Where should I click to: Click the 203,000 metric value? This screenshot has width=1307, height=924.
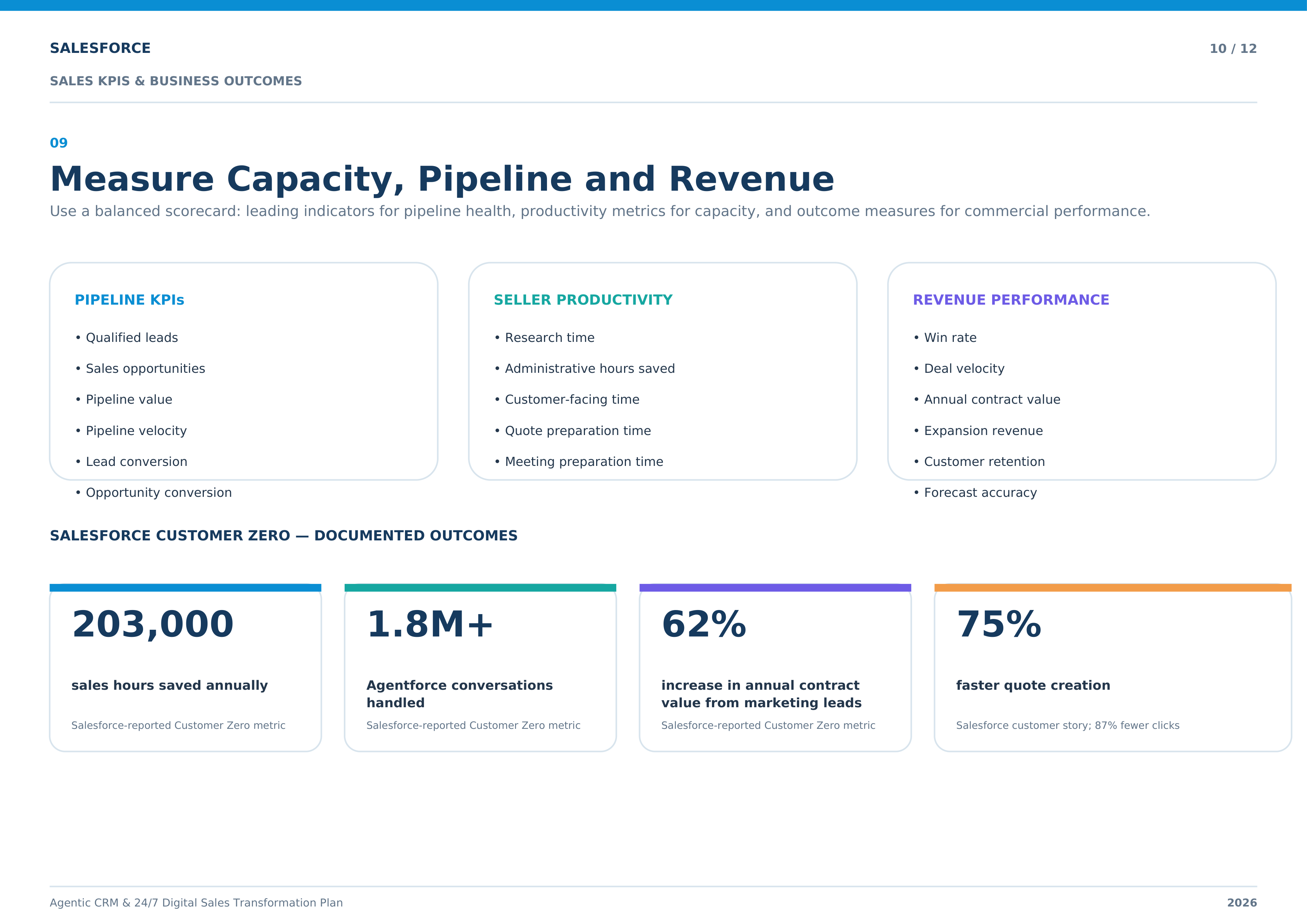click(152, 625)
